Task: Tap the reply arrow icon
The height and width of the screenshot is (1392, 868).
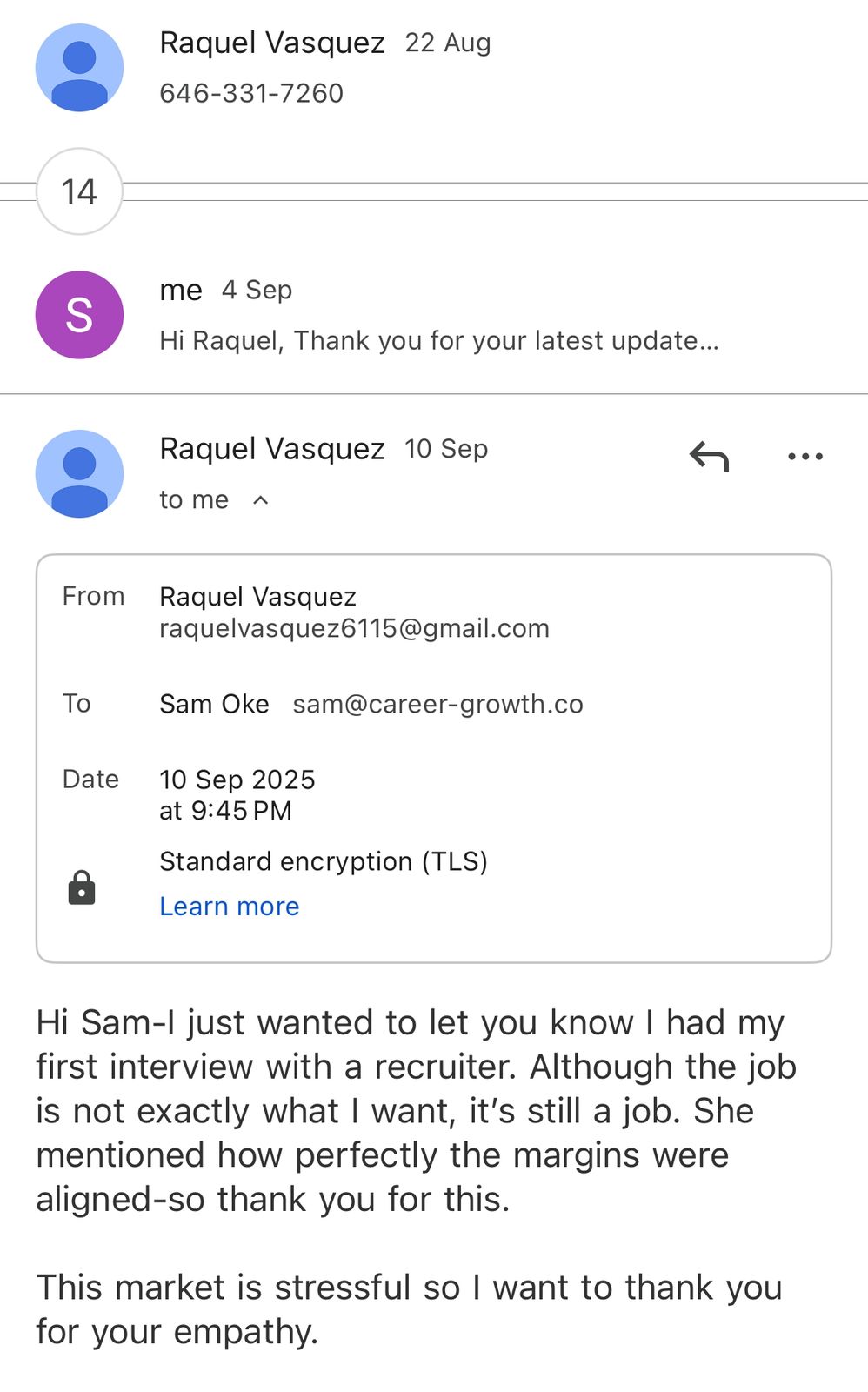Action: pos(709,455)
